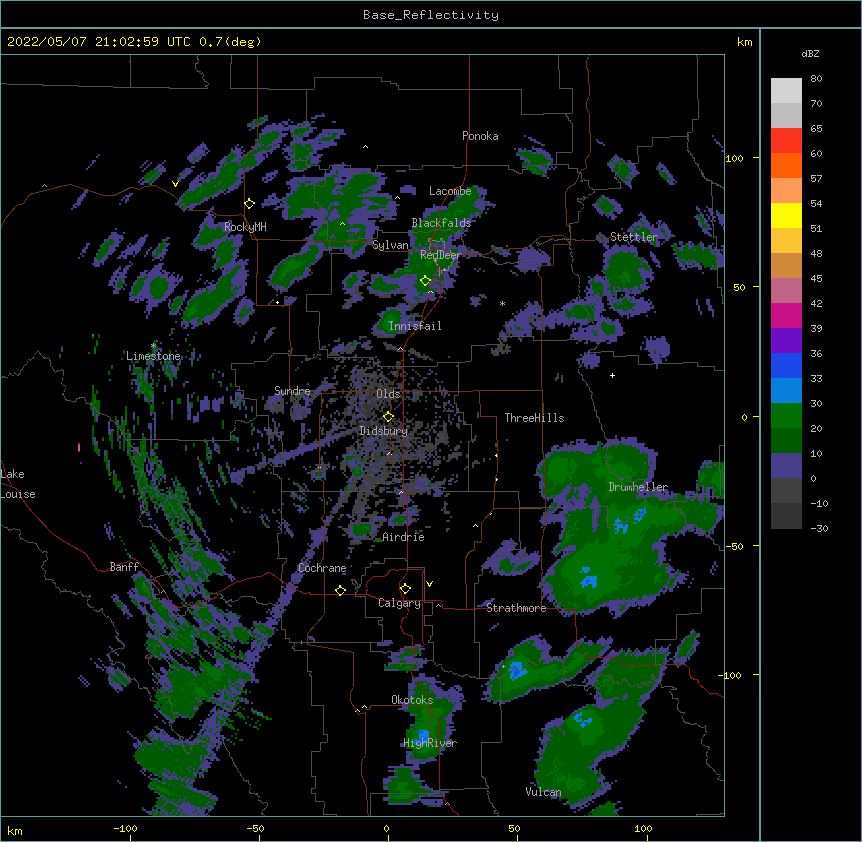862x842 pixels.
Task: Click the km unit label at top right
Action: click(745, 42)
